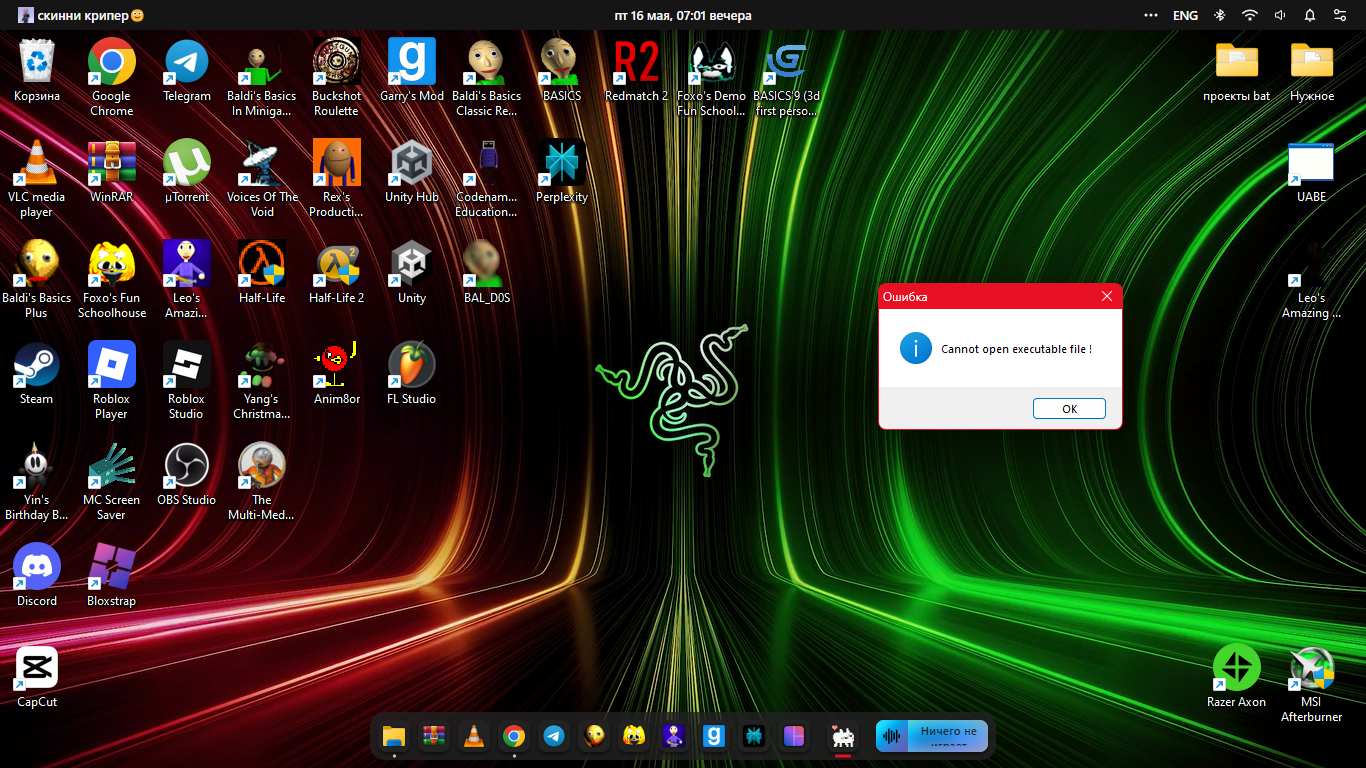Screen dimensions: 1366x768
Task: Open the Wi-Fi network indicator
Action: [1249, 16]
